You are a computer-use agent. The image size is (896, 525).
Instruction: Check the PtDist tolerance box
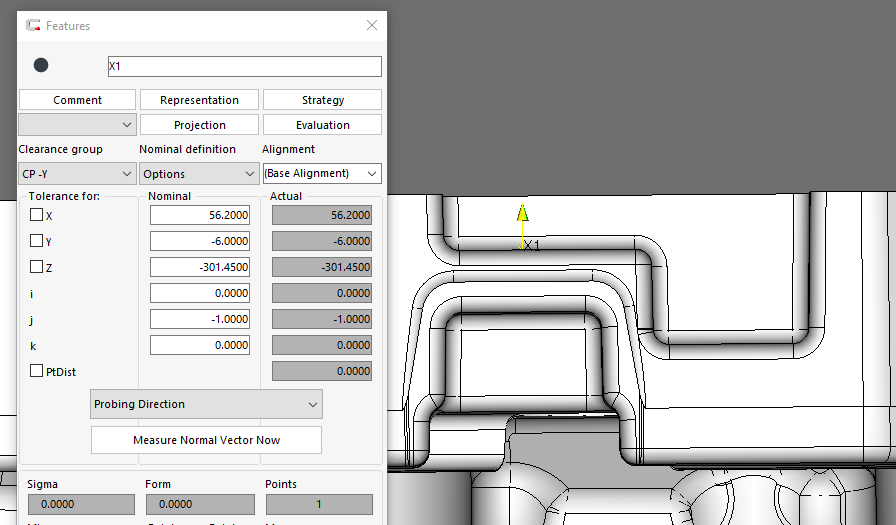coord(37,371)
